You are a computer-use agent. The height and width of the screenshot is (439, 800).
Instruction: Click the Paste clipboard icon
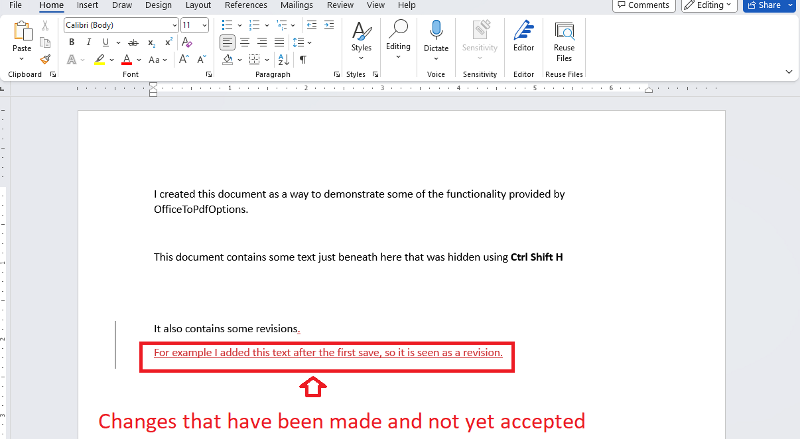tap(22, 31)
